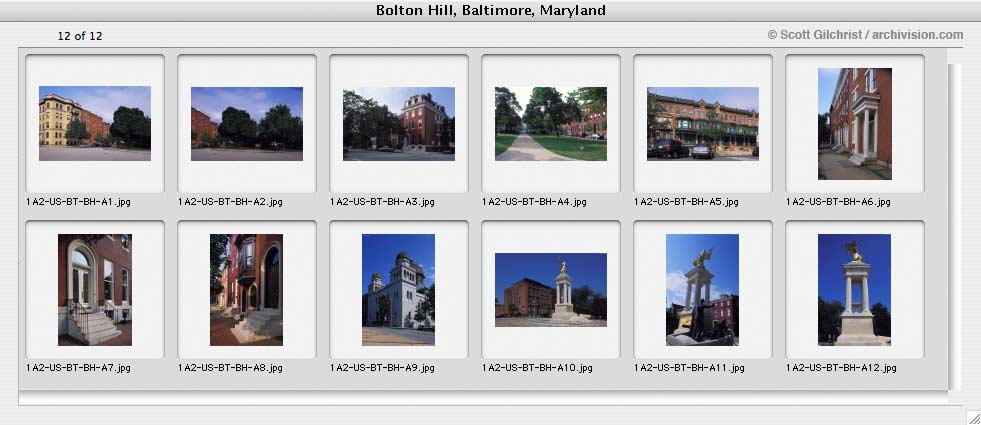Click the "12 of 12" item count

click(80, 36)
